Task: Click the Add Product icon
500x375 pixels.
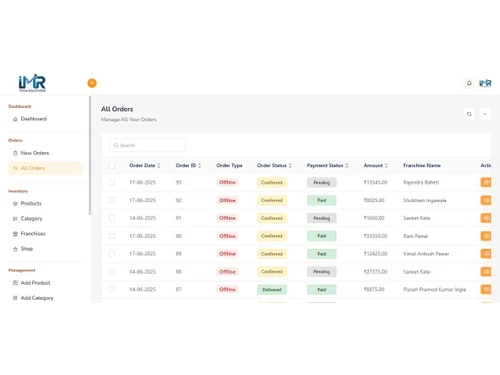Action: (15, 283)
